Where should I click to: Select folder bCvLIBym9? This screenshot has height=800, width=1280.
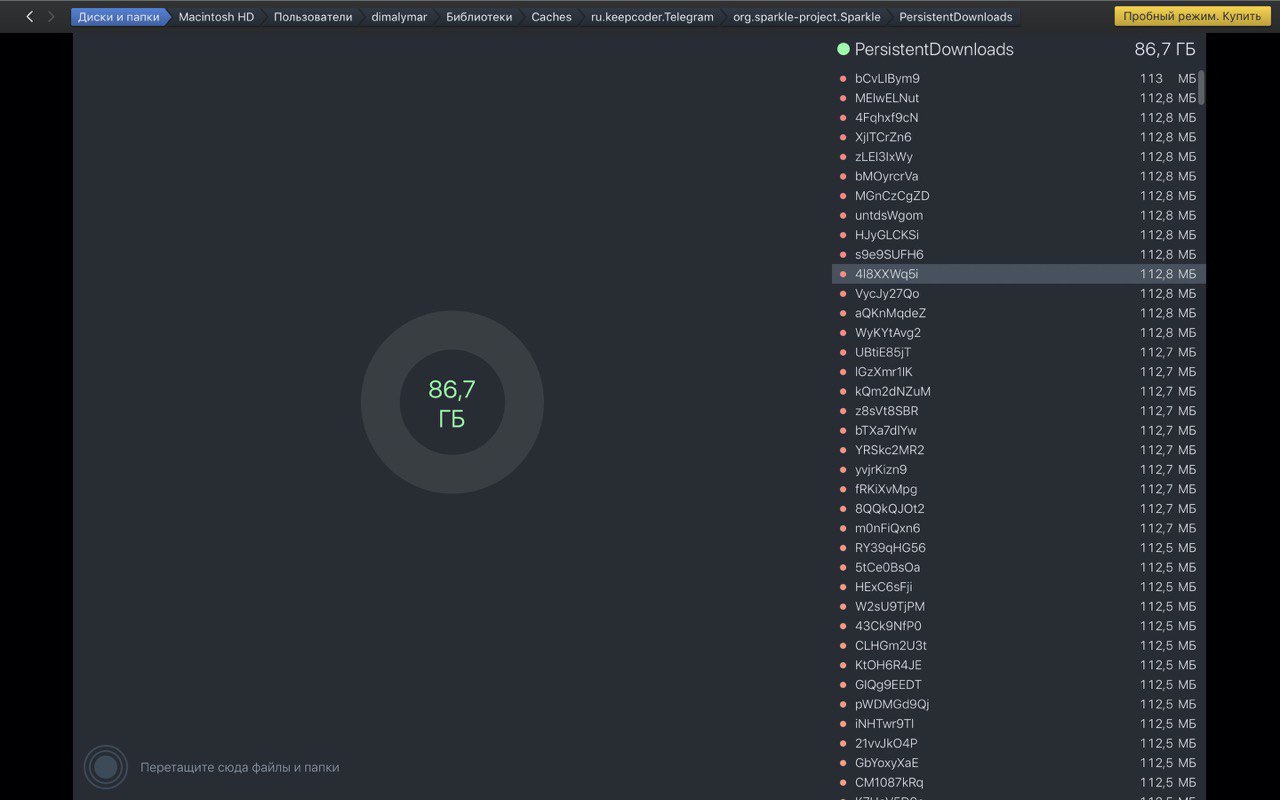tap(1019, 78)
